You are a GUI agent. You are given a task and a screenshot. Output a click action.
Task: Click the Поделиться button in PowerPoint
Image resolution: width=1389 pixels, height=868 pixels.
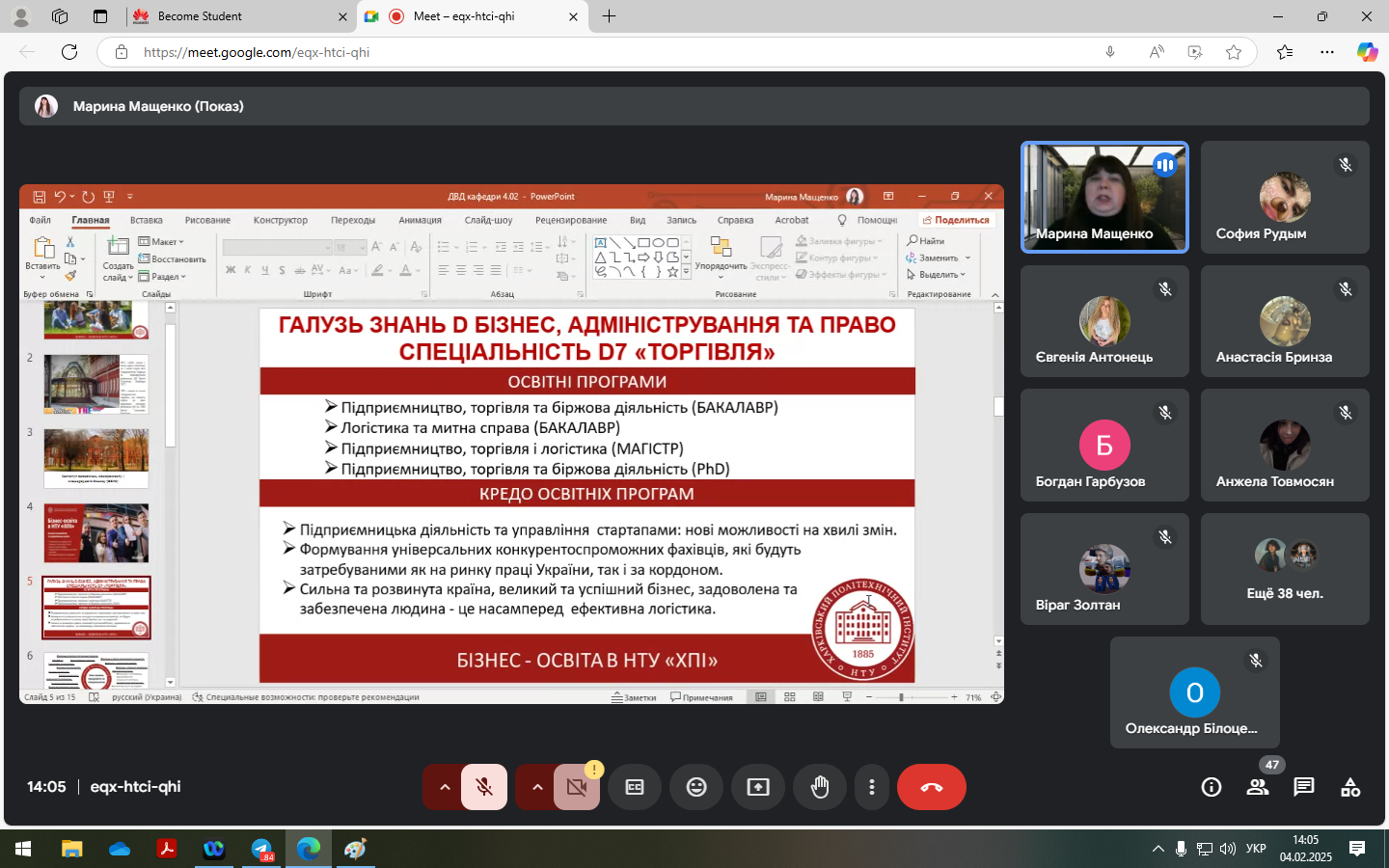(x=956, y=220)
